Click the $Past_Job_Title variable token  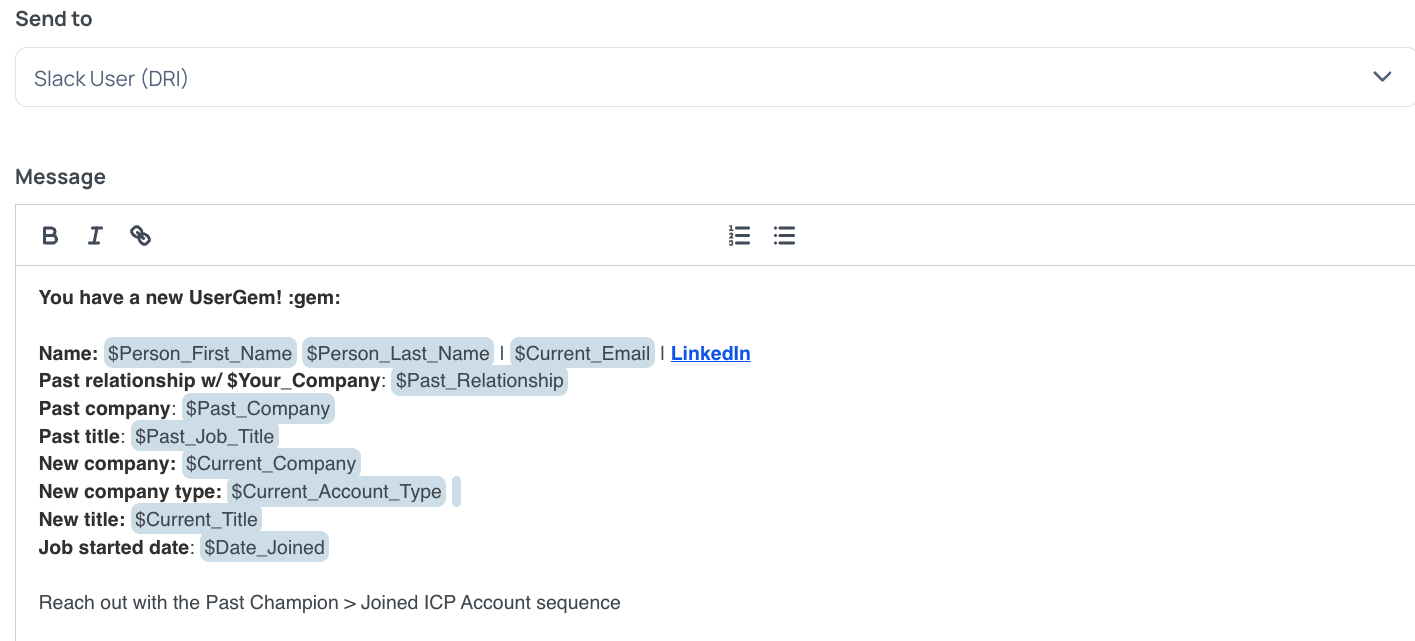coord(204,436)
